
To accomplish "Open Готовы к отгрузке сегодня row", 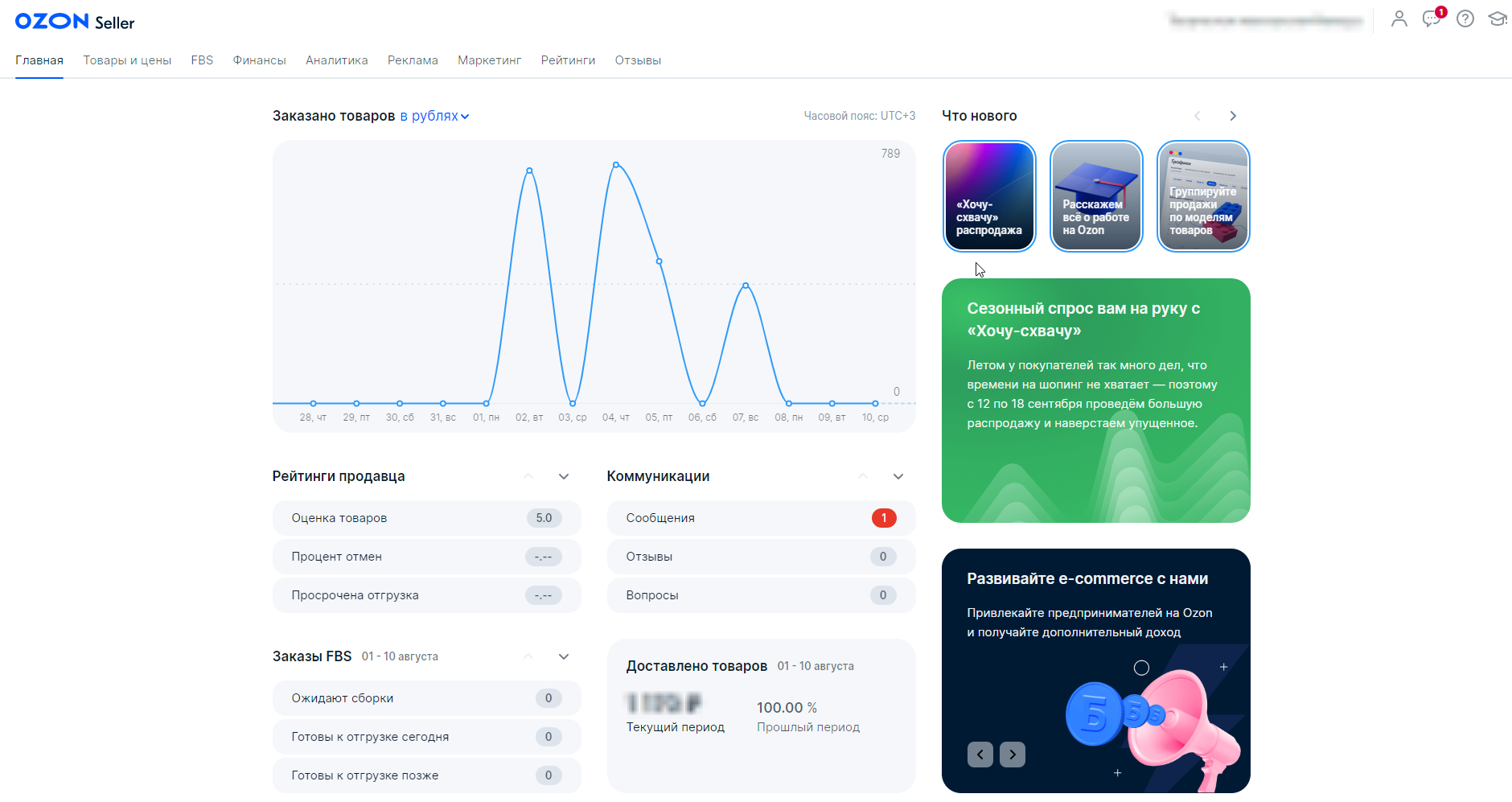I will tap(427, 737).
